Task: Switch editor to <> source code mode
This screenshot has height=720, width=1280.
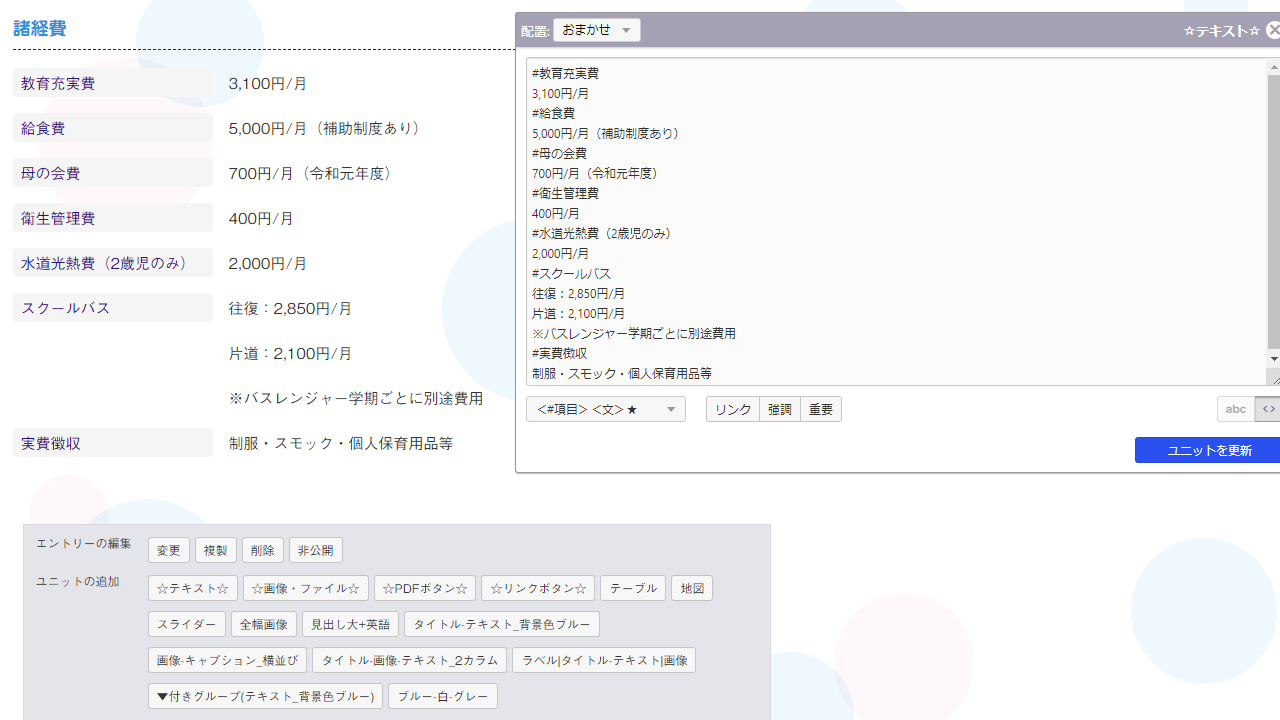Action: (1268, 409)
